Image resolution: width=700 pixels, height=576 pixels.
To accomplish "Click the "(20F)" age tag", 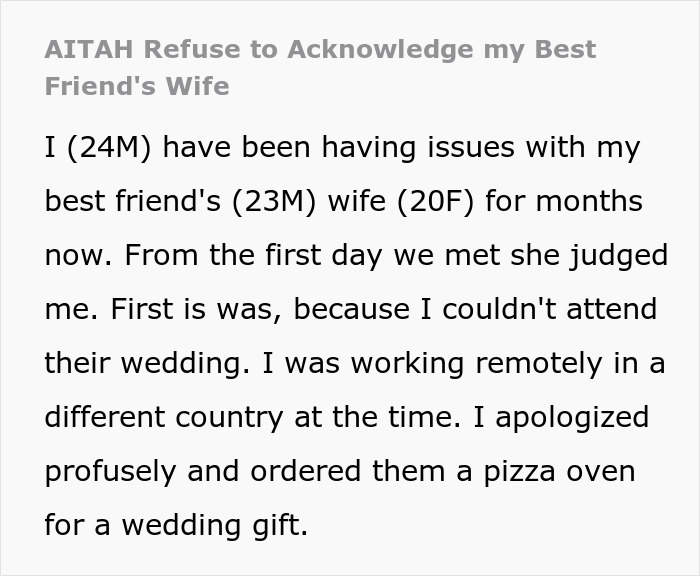I will click(x=435, y=201).
